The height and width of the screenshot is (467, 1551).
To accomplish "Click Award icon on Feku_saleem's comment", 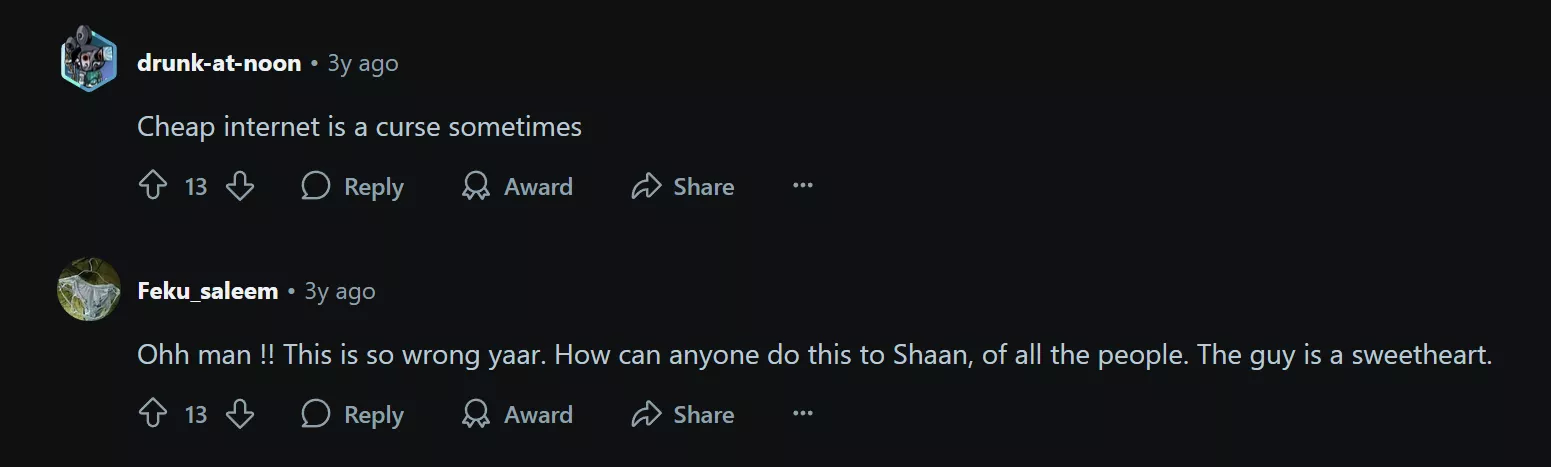I will click(x=476, y=414).
